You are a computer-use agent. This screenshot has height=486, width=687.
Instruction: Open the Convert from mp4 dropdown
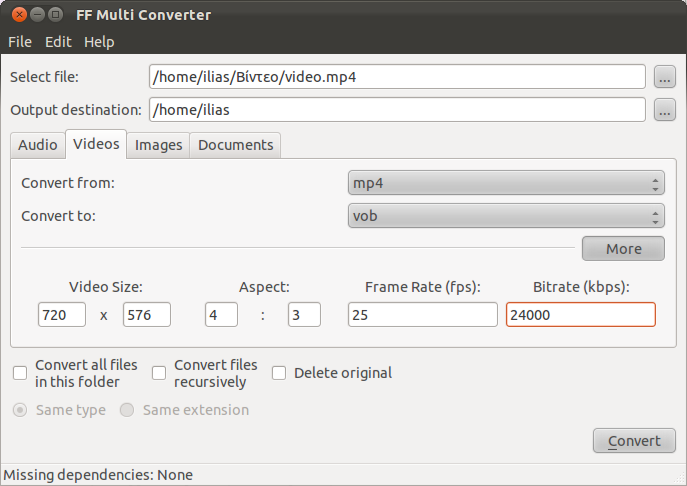tap(506, 183)
